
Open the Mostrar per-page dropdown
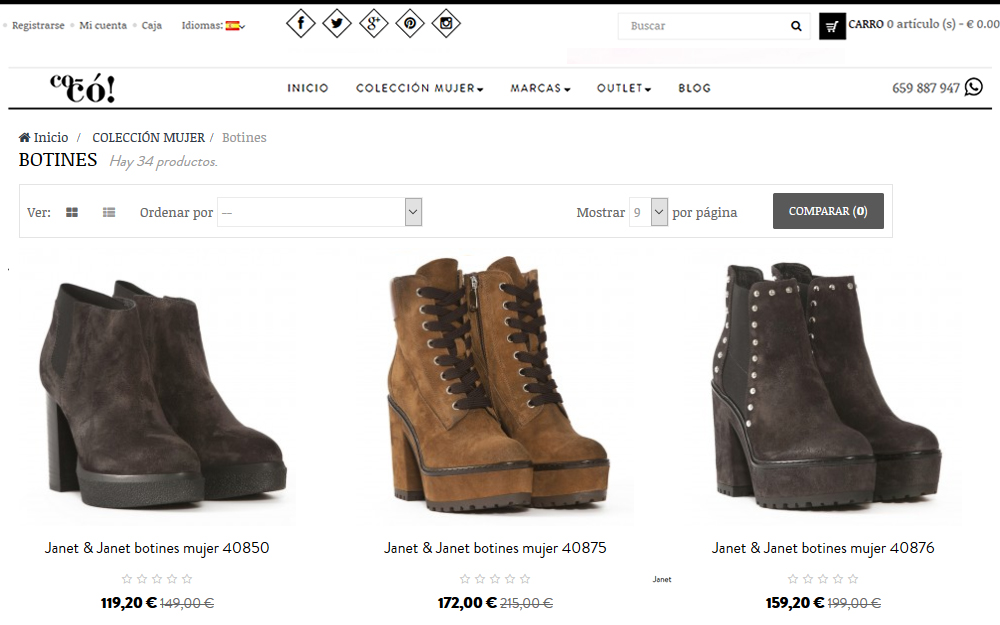[648, 212]
